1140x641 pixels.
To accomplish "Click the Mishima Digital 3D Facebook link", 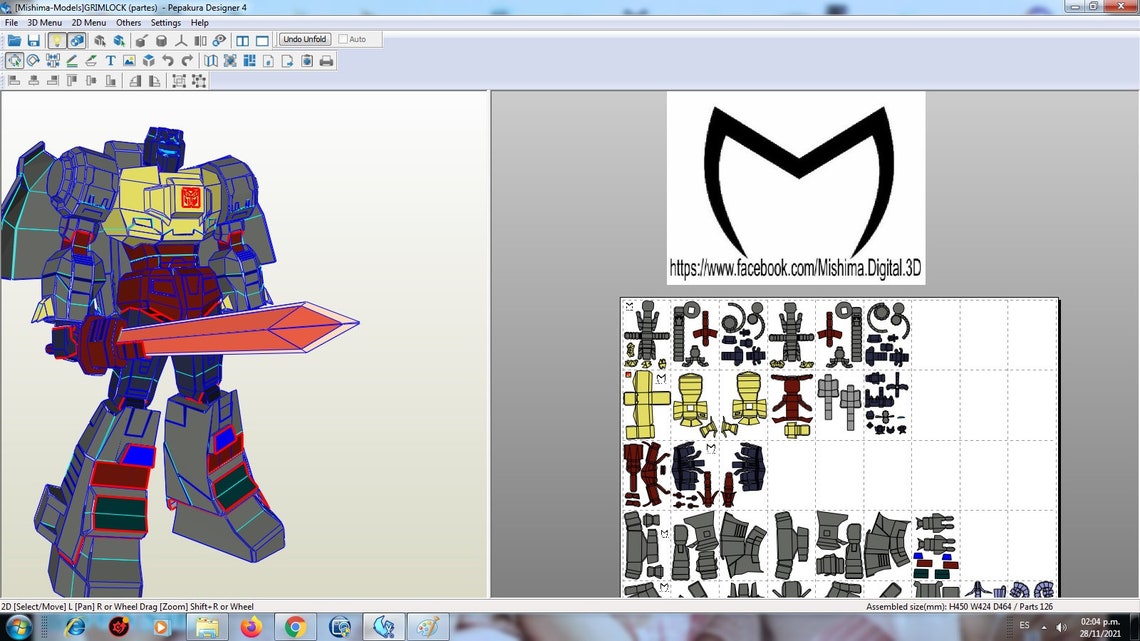I will click(795, 268).
